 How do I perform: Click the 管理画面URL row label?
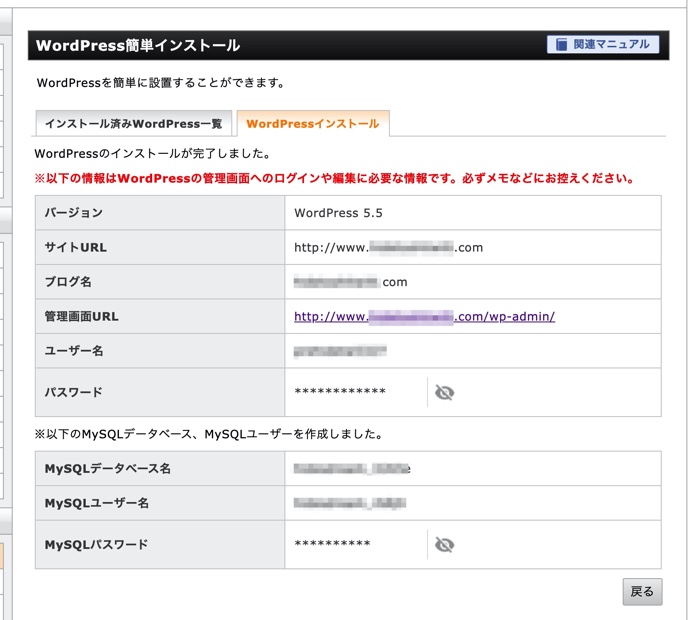81,316
